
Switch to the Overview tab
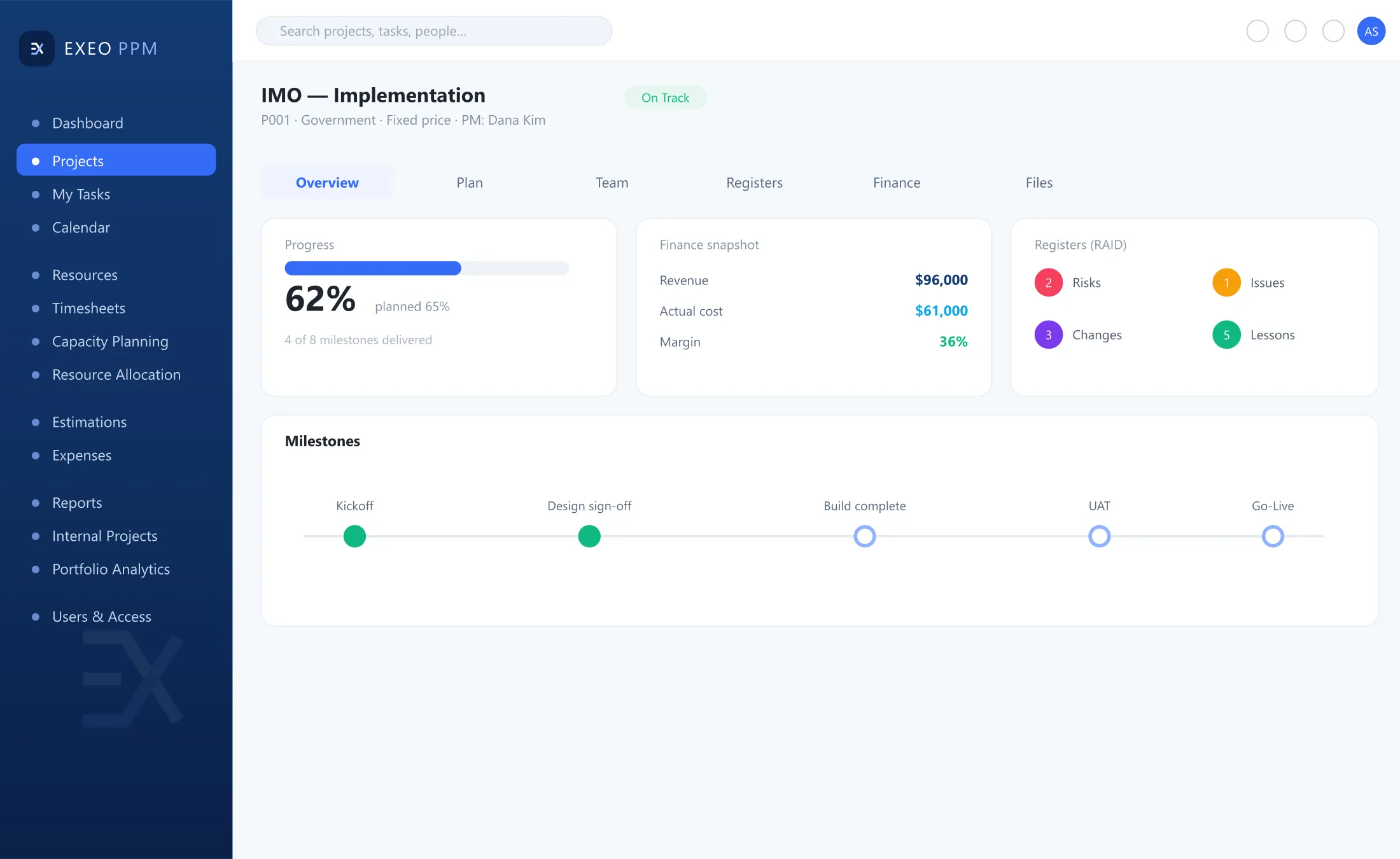[x=327, y=183]
